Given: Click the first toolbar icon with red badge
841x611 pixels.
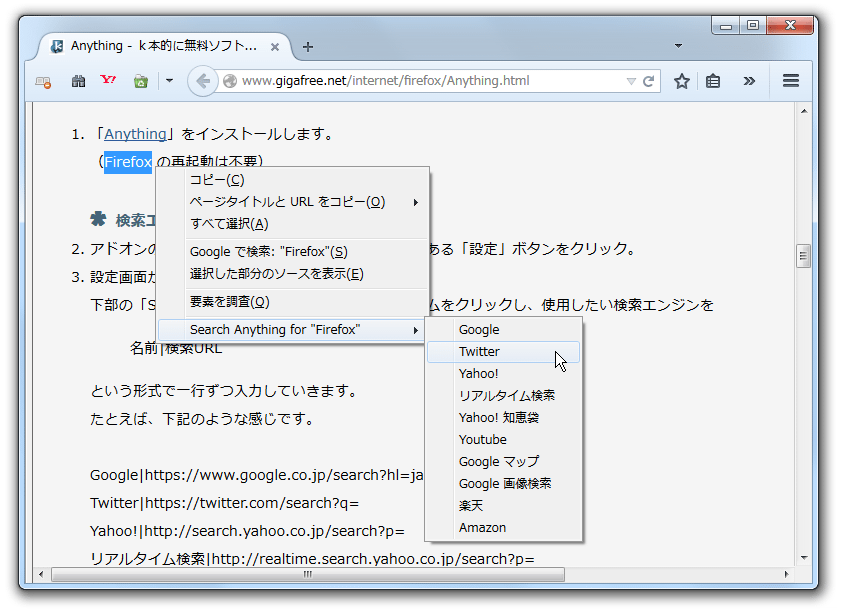Looking at the screenshot, I should (x=43, y=82).
